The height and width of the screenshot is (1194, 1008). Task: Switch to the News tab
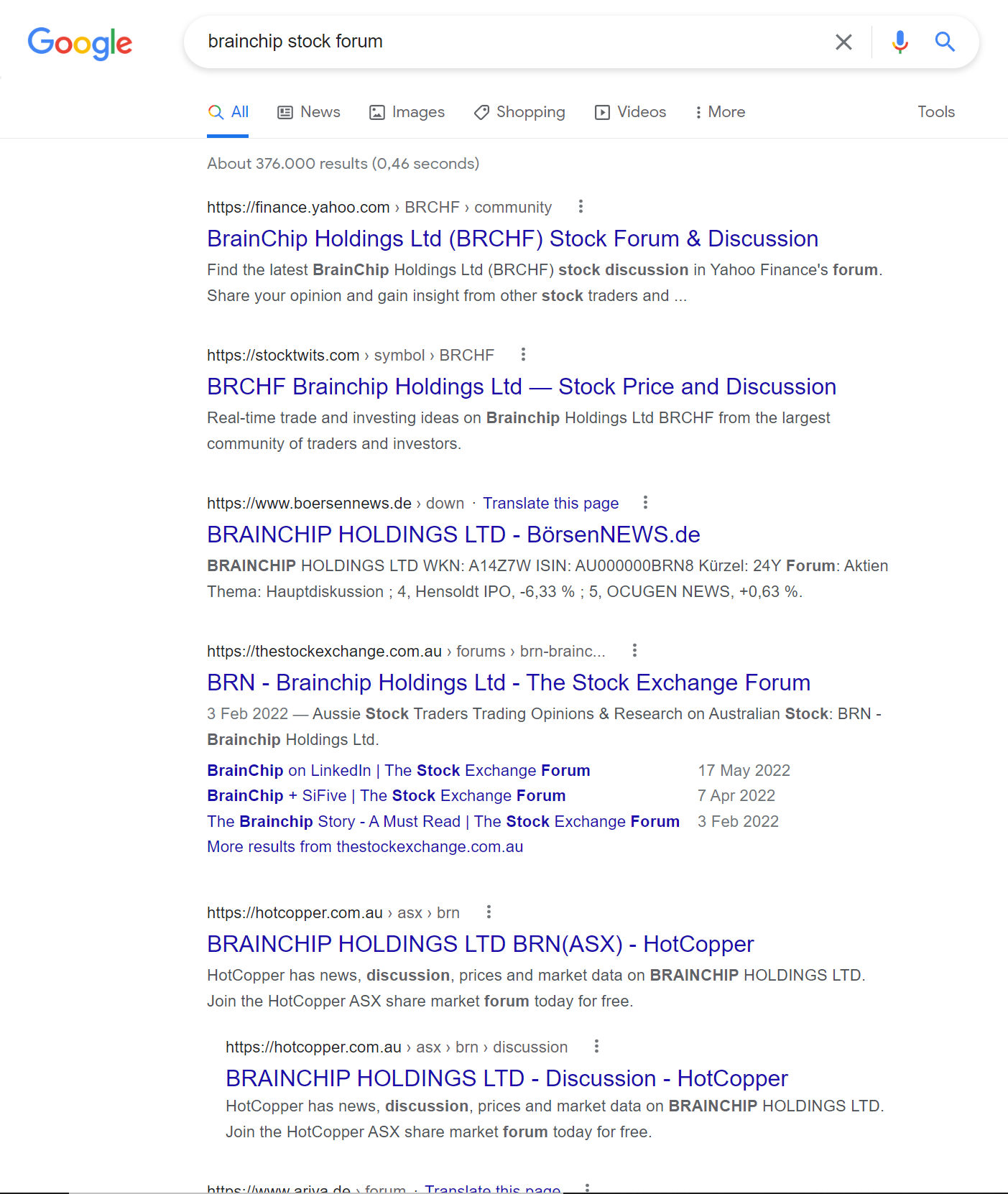click(309, 112)
